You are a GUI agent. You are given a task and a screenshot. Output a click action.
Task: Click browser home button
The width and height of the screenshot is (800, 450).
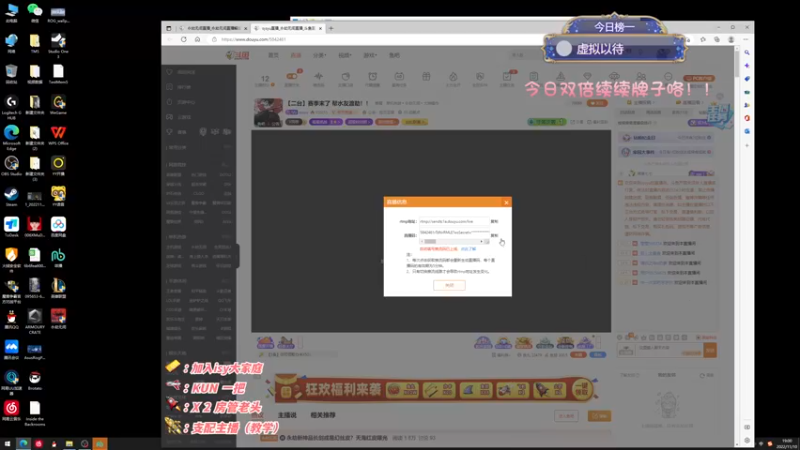tap(197, 39)
